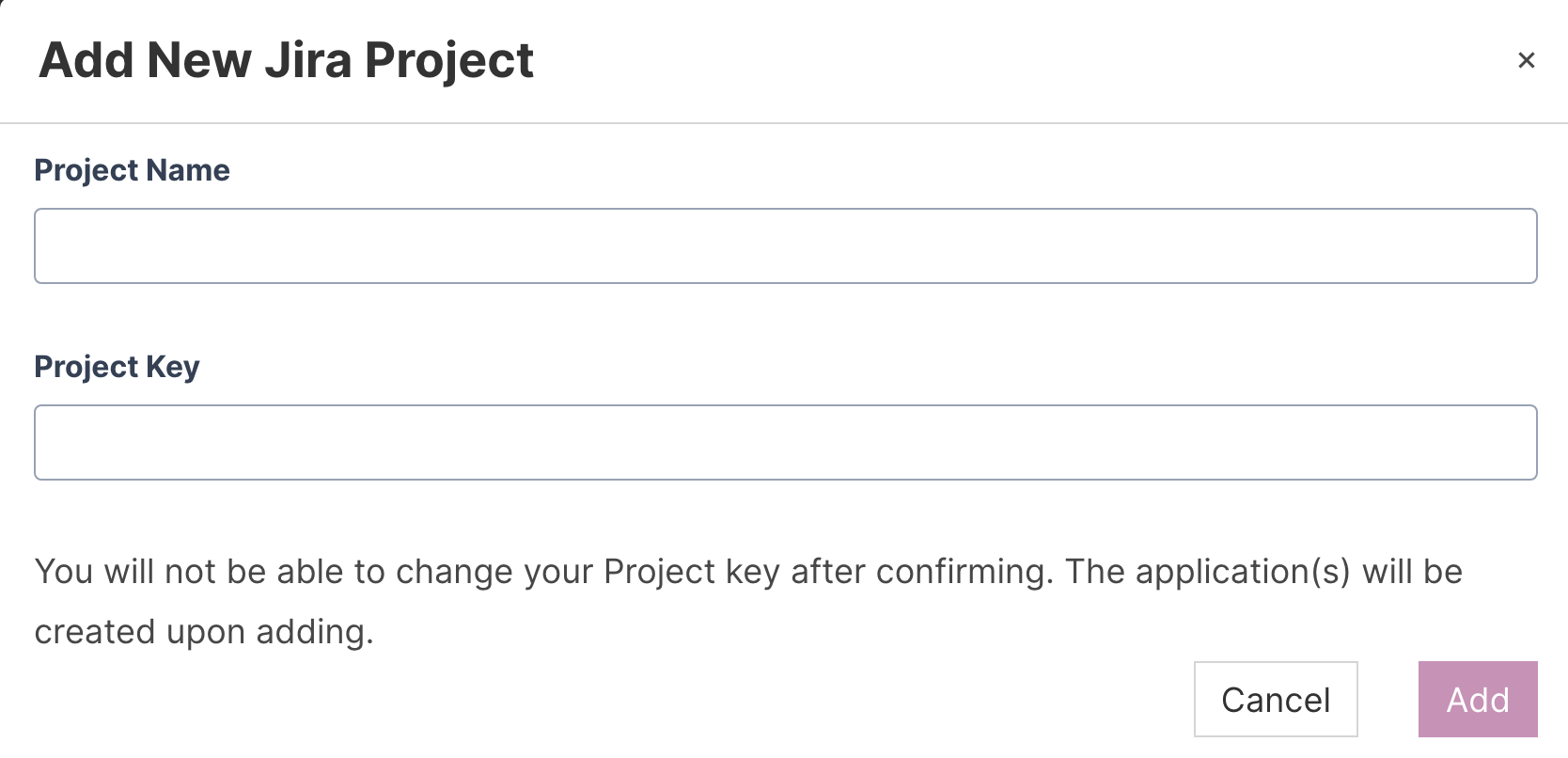
Task: Focus the Project Key text box
Action: coord(785,442)
